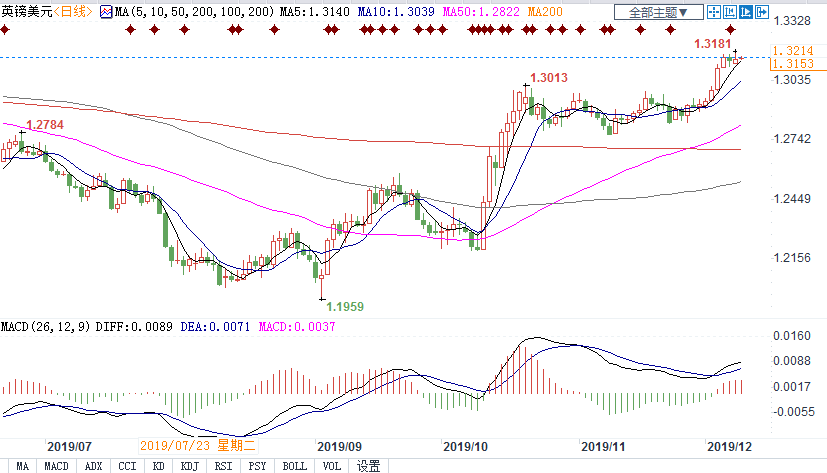The height and width of the screenshot is (473, 827).
Task: Show the ADX indicator
Action: [x=93, y=465]
